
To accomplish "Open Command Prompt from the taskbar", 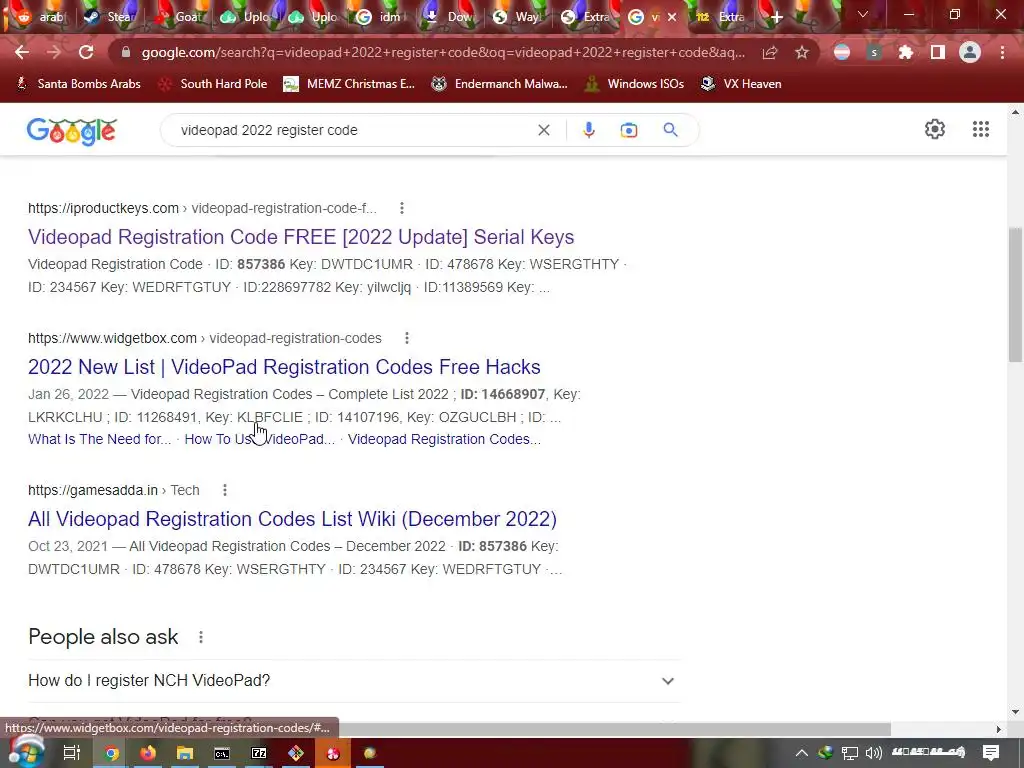I will (x=222, y=753).
